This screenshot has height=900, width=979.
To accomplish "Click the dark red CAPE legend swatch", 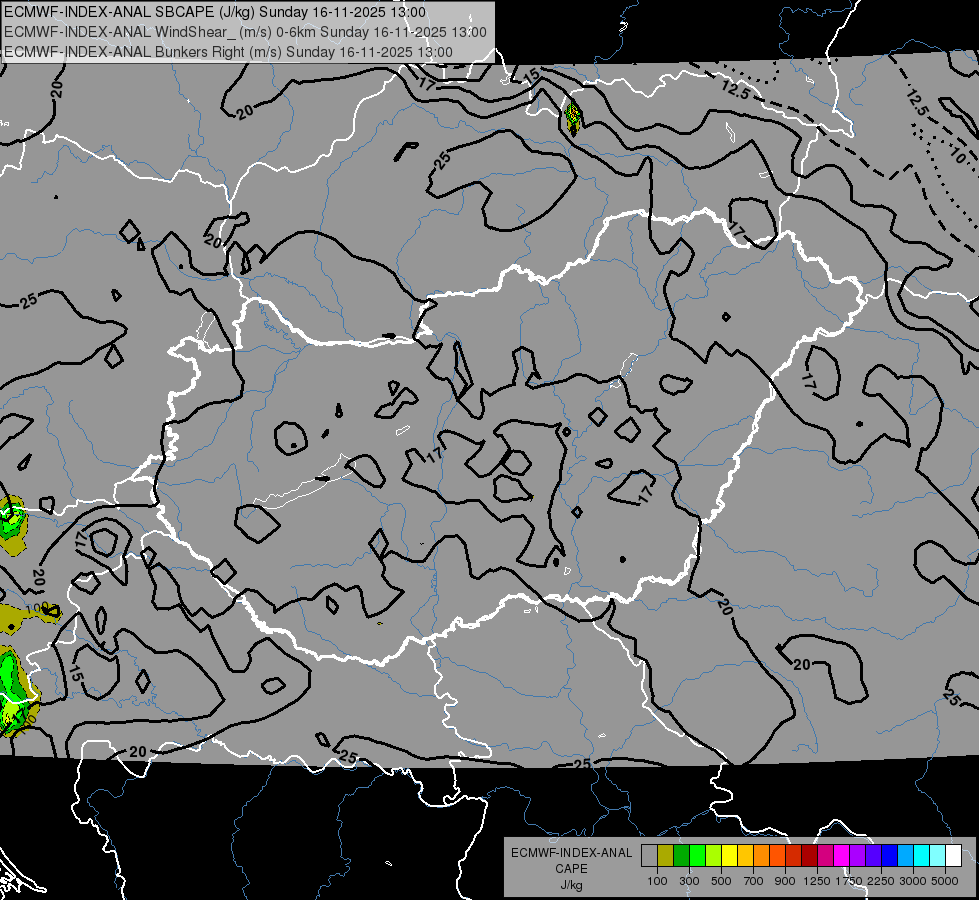I will click(810, 856).
